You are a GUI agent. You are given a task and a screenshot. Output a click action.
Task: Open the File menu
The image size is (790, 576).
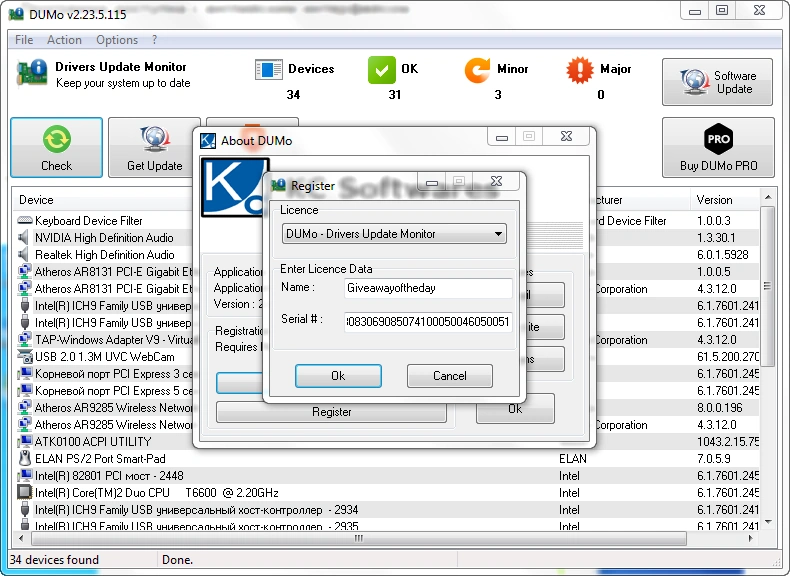(x=24, y=40)
